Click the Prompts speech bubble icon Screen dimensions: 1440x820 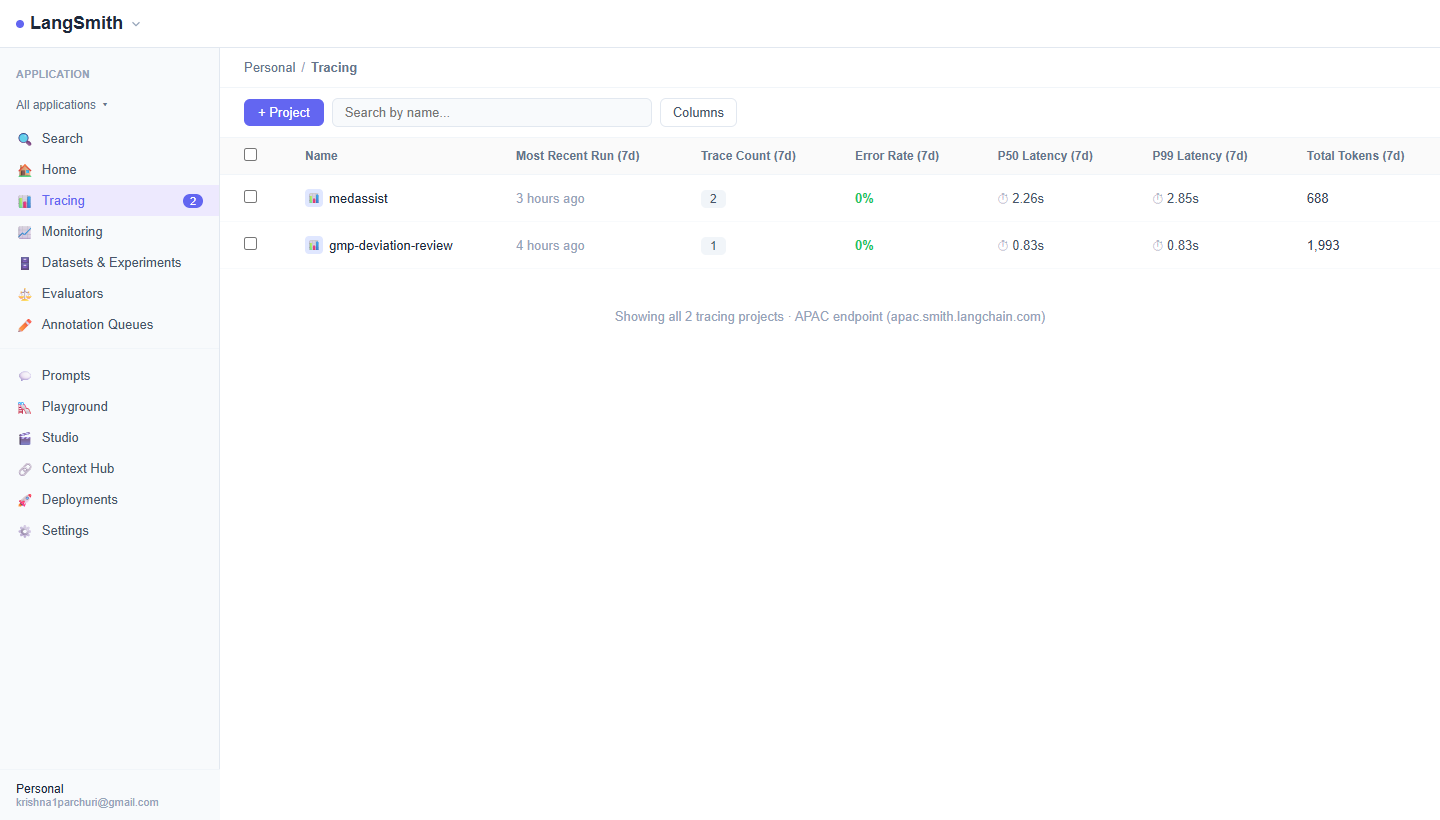pyautogui.click(x=25, y=376)
